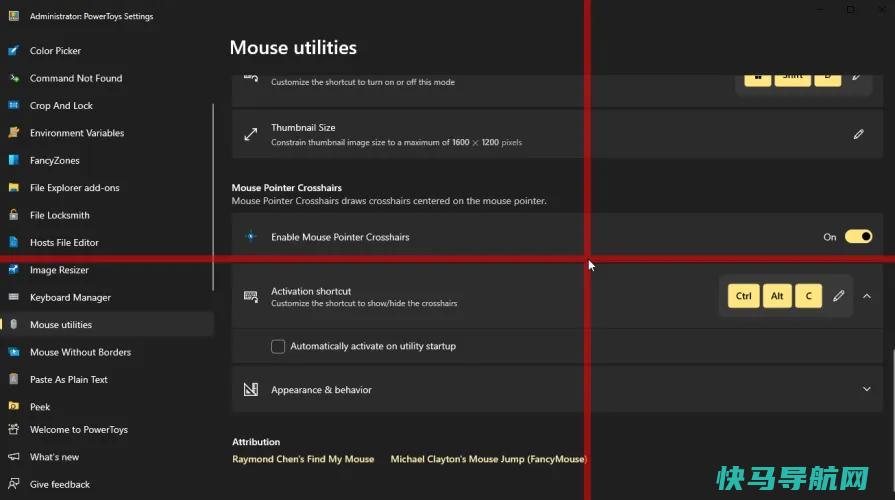Viewport: 895px width, 500px height.
Task: Collapse the Activation shortcut section chevron
Action: point(867,296)
